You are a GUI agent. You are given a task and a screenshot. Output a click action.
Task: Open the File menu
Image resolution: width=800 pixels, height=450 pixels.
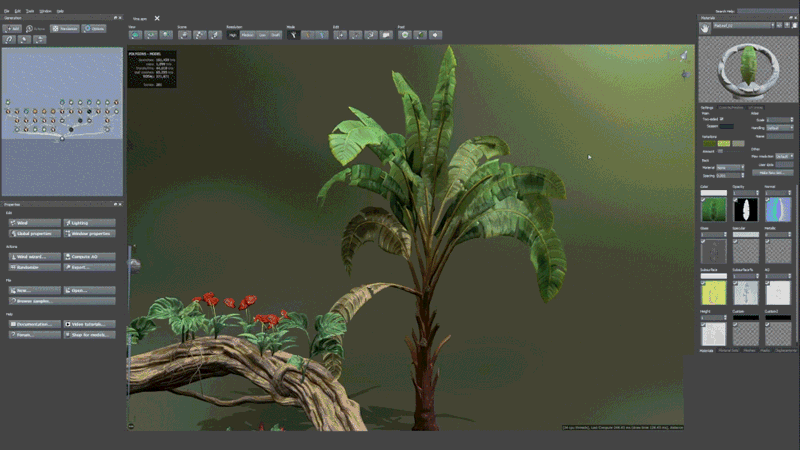[7, 11]
